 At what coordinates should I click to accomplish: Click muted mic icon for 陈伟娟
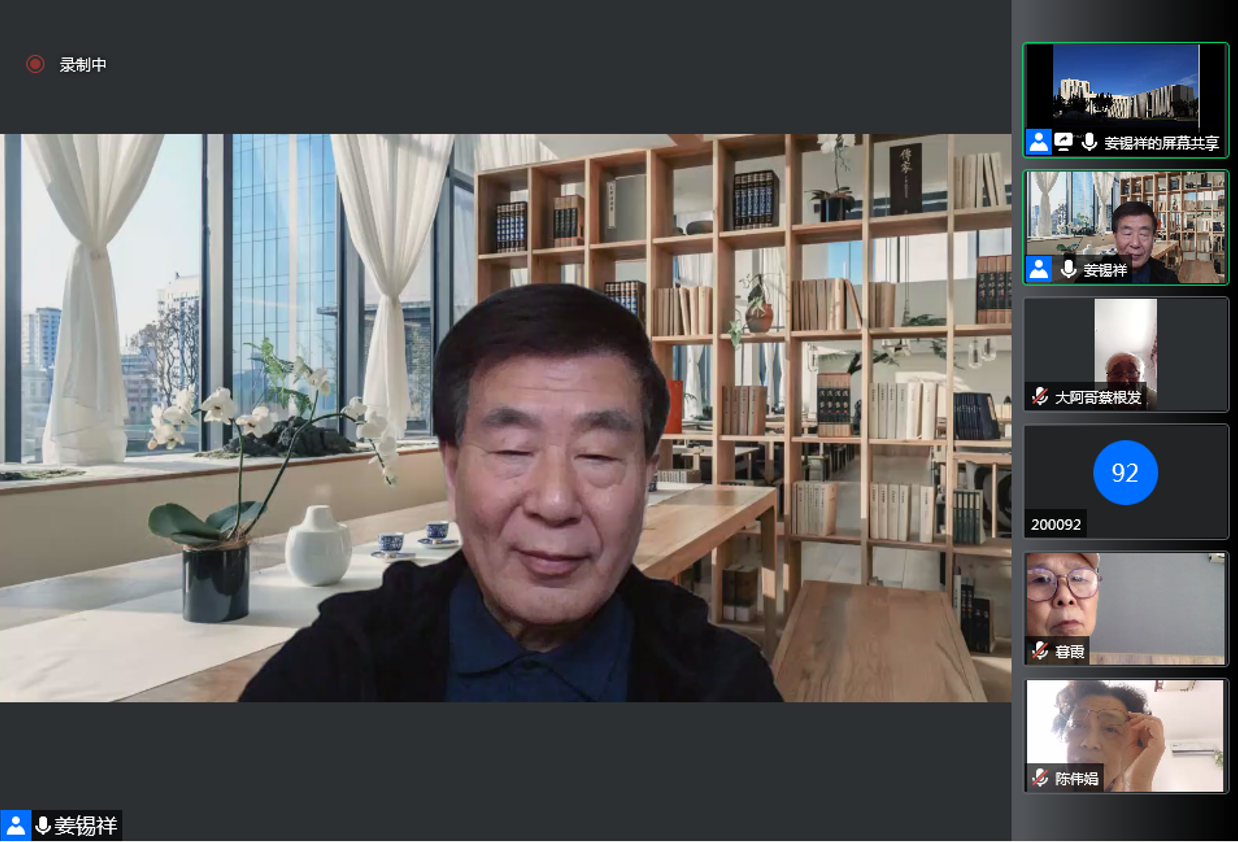coord(1040,778)
